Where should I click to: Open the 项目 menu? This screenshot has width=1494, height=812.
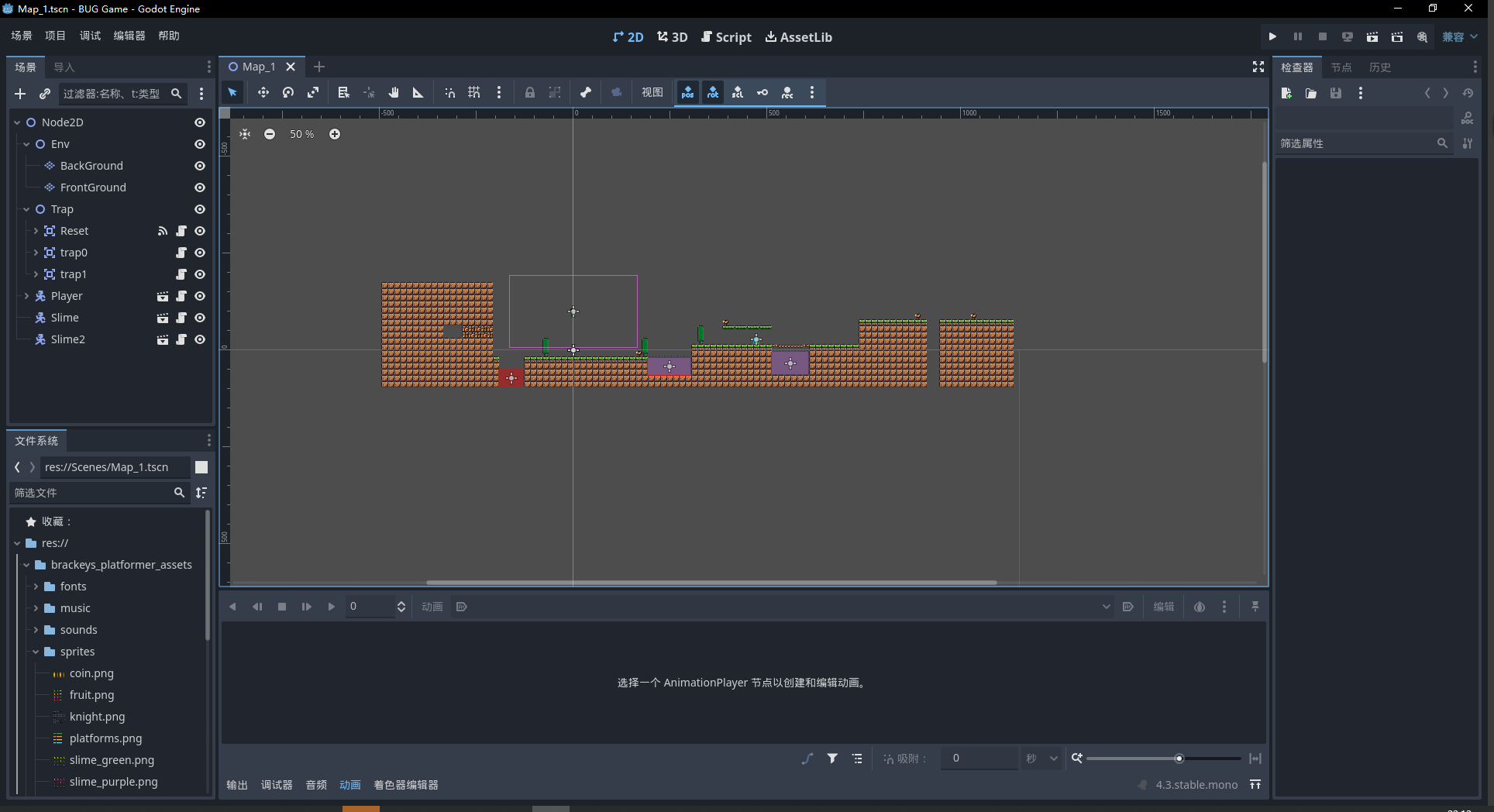[x=55, y=36]
